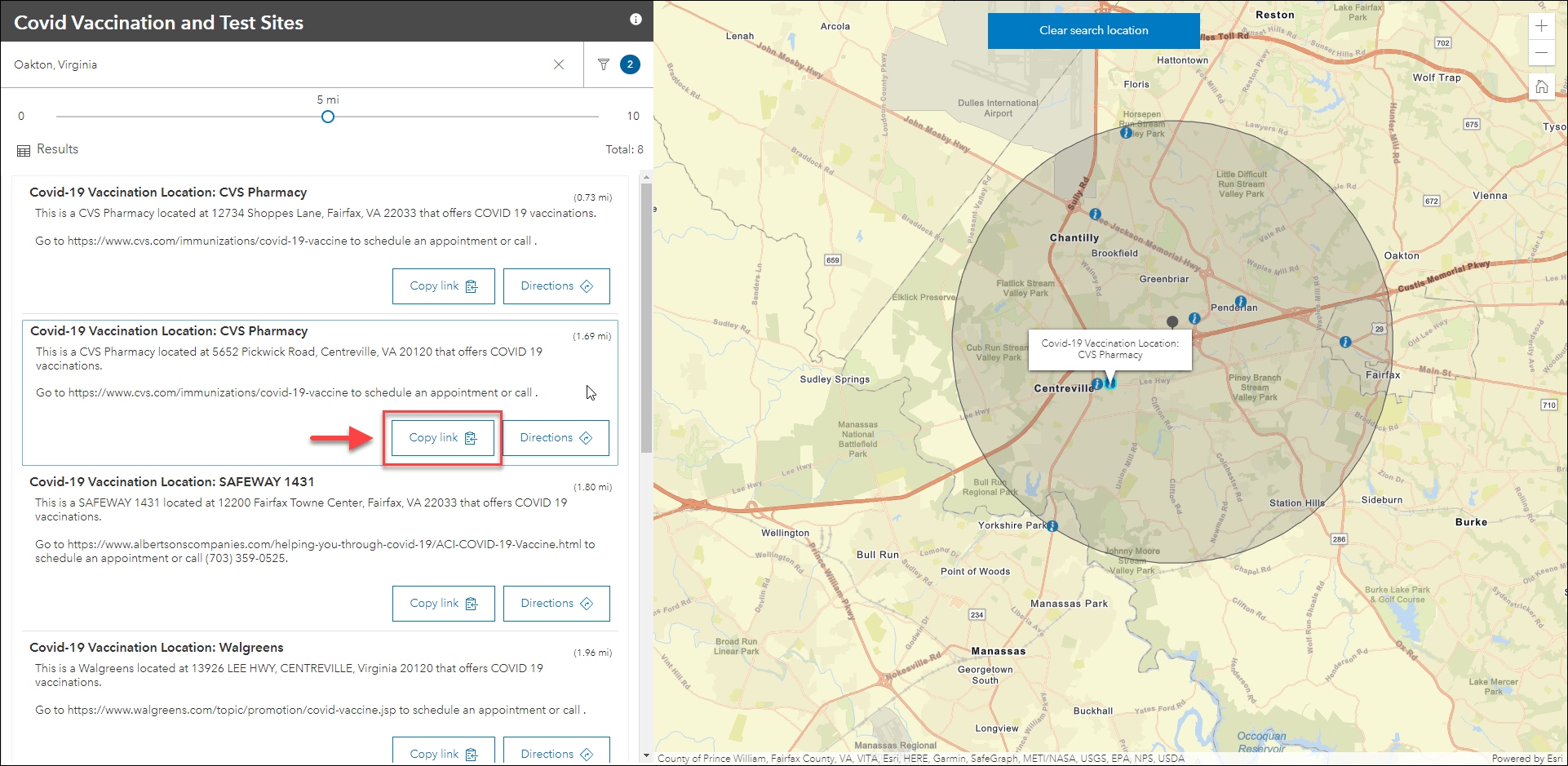Screen dimensions: 1568x766
Task: Clear the search using the X icon
Action: coord(559,64)
